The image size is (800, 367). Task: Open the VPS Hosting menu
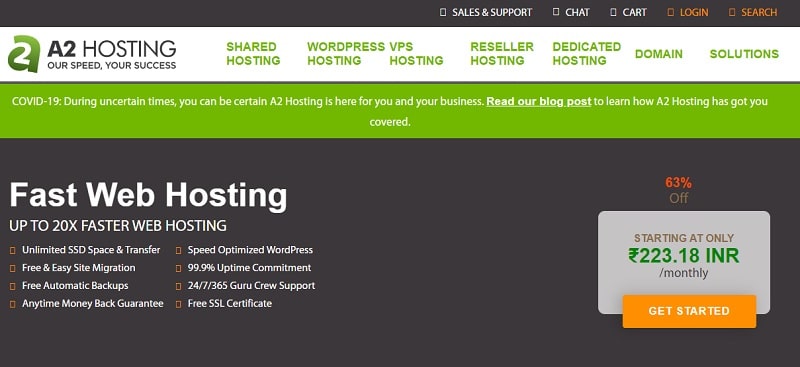pyautogui.click(x=416, y=54)
